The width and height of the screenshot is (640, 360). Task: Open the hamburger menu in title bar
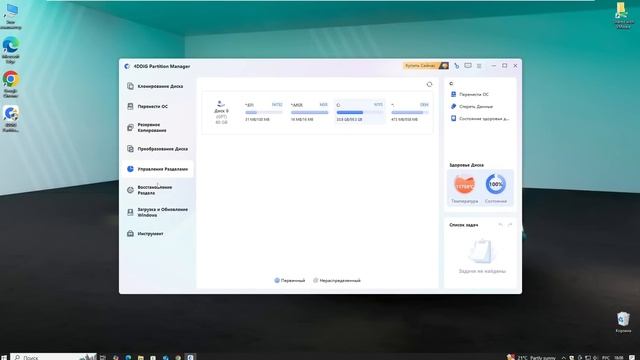(x=479, y=66)
